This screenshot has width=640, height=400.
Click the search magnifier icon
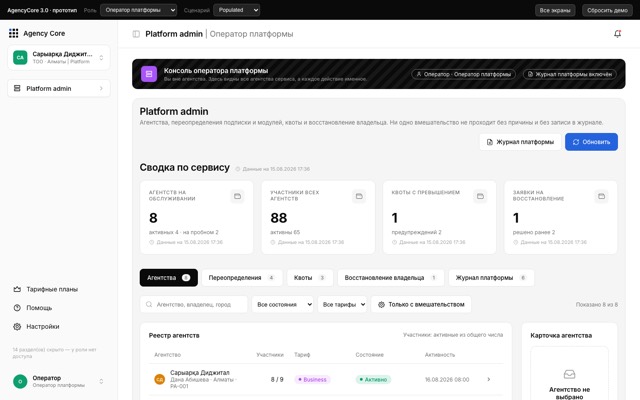[x=149, y=304]
